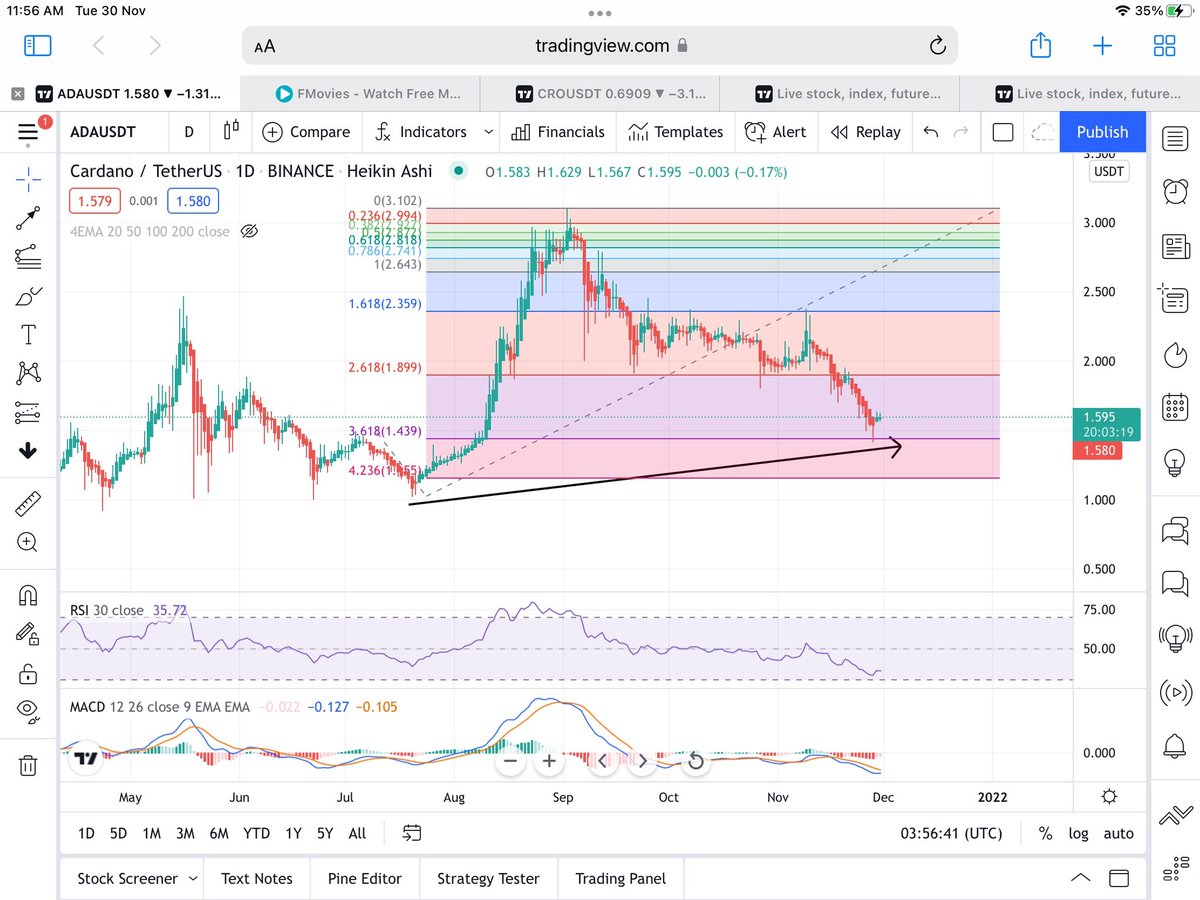This screenshot has height=900, width=1200.
Task: Toggle auto scale mode
Action: [x=1118, y=833]
